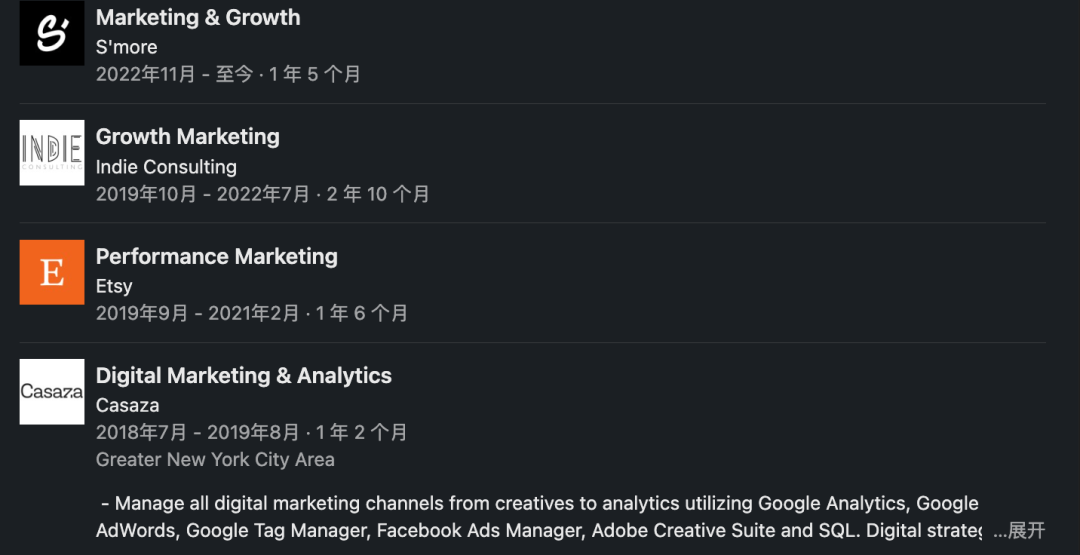Click the orange Etsy logo
Viewport: 1080px width, 555px height.
pos(52,272)
